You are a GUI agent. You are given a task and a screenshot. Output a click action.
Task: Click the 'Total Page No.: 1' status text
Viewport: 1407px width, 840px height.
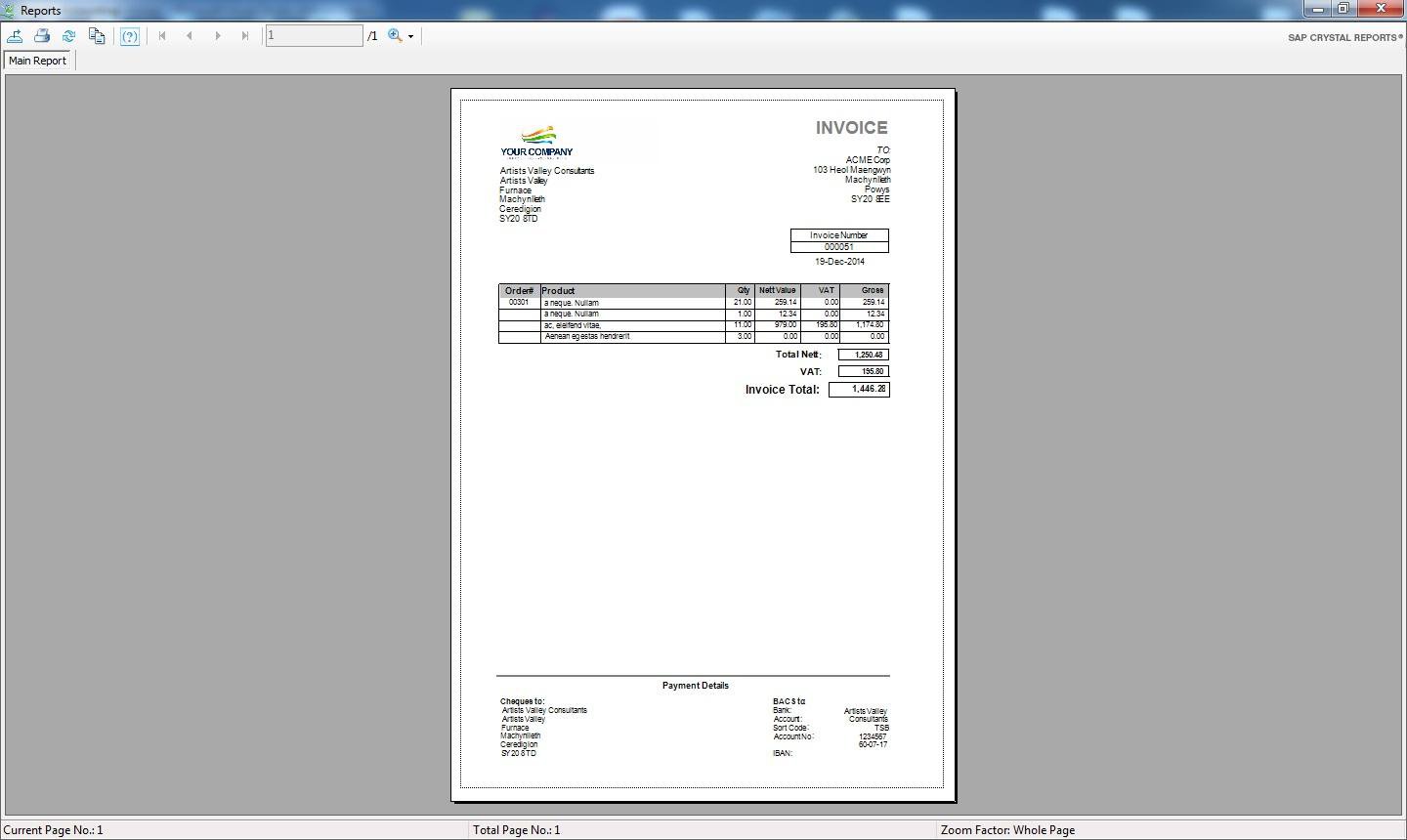pos(517,830)
